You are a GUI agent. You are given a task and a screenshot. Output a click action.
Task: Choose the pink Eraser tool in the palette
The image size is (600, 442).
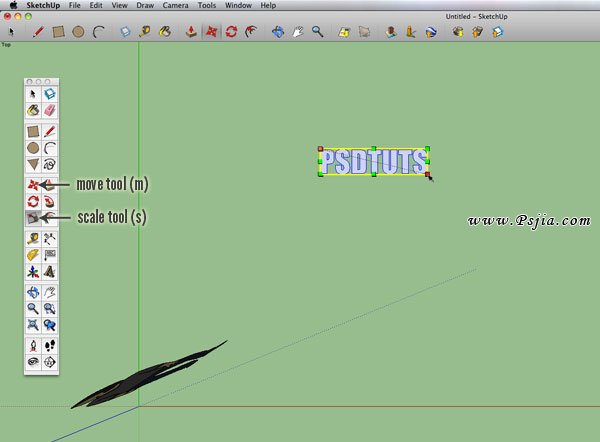pyautogui.click(x=49, y=110)
